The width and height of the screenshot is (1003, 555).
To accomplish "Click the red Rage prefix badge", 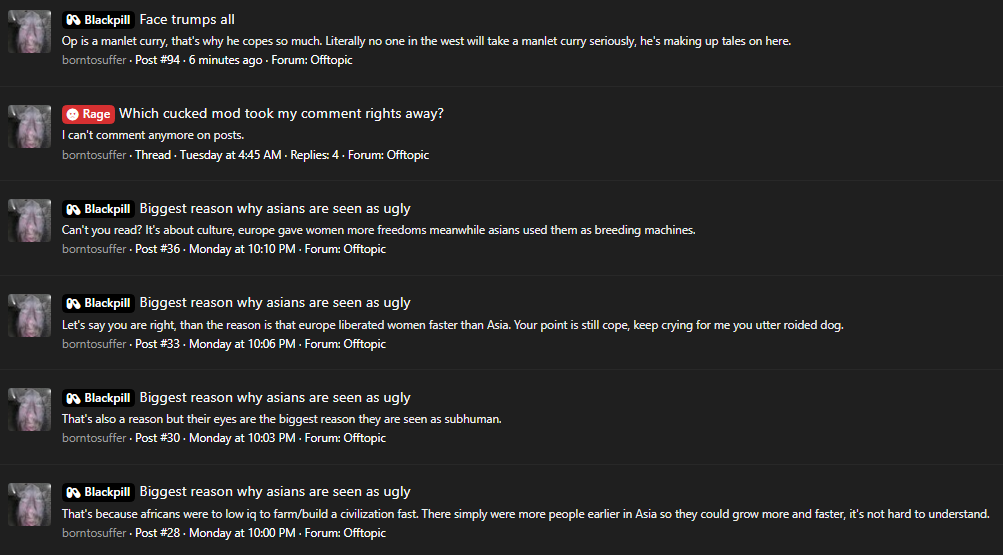I will [88, 114].
